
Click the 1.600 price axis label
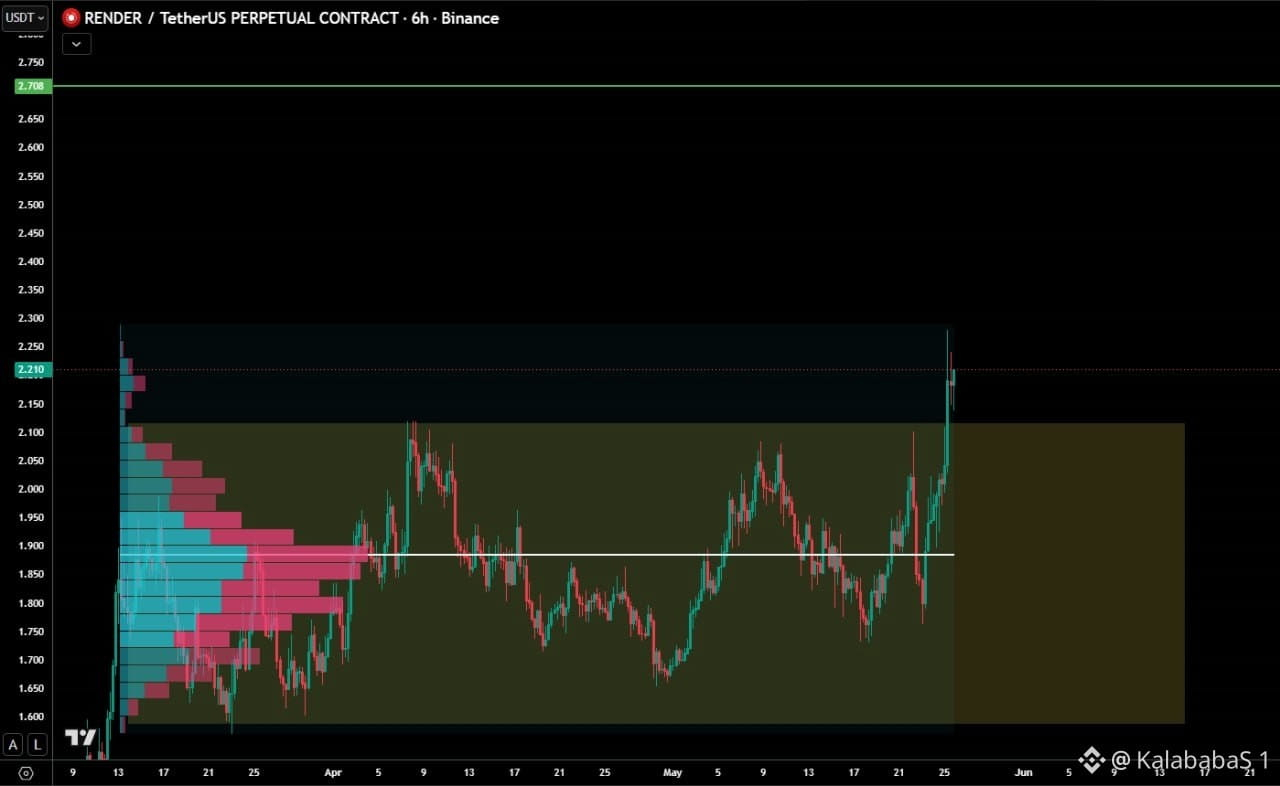[31, 717]
